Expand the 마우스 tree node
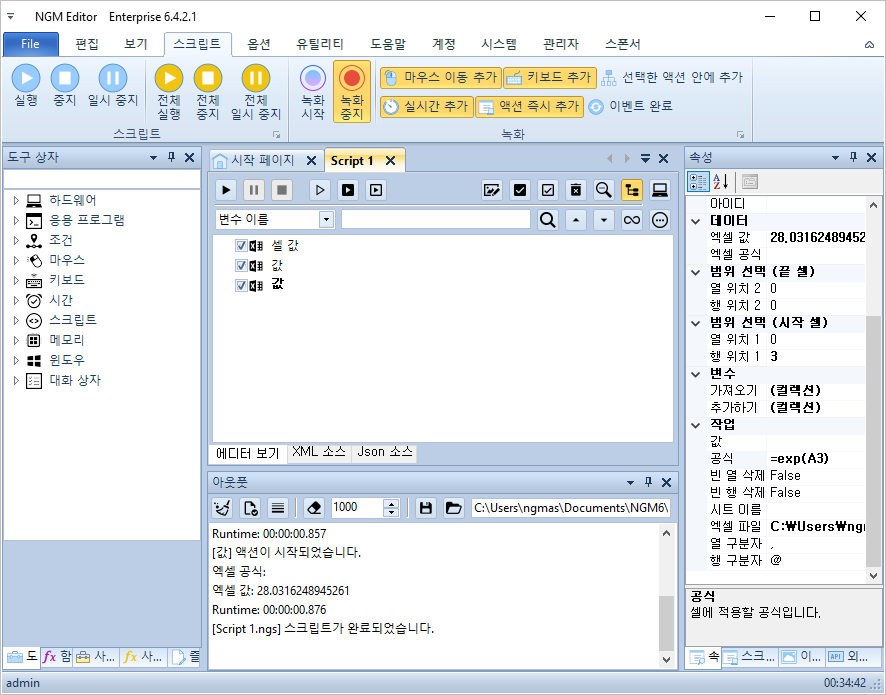This screenshot has width=886, height=695. pos(16,260)
